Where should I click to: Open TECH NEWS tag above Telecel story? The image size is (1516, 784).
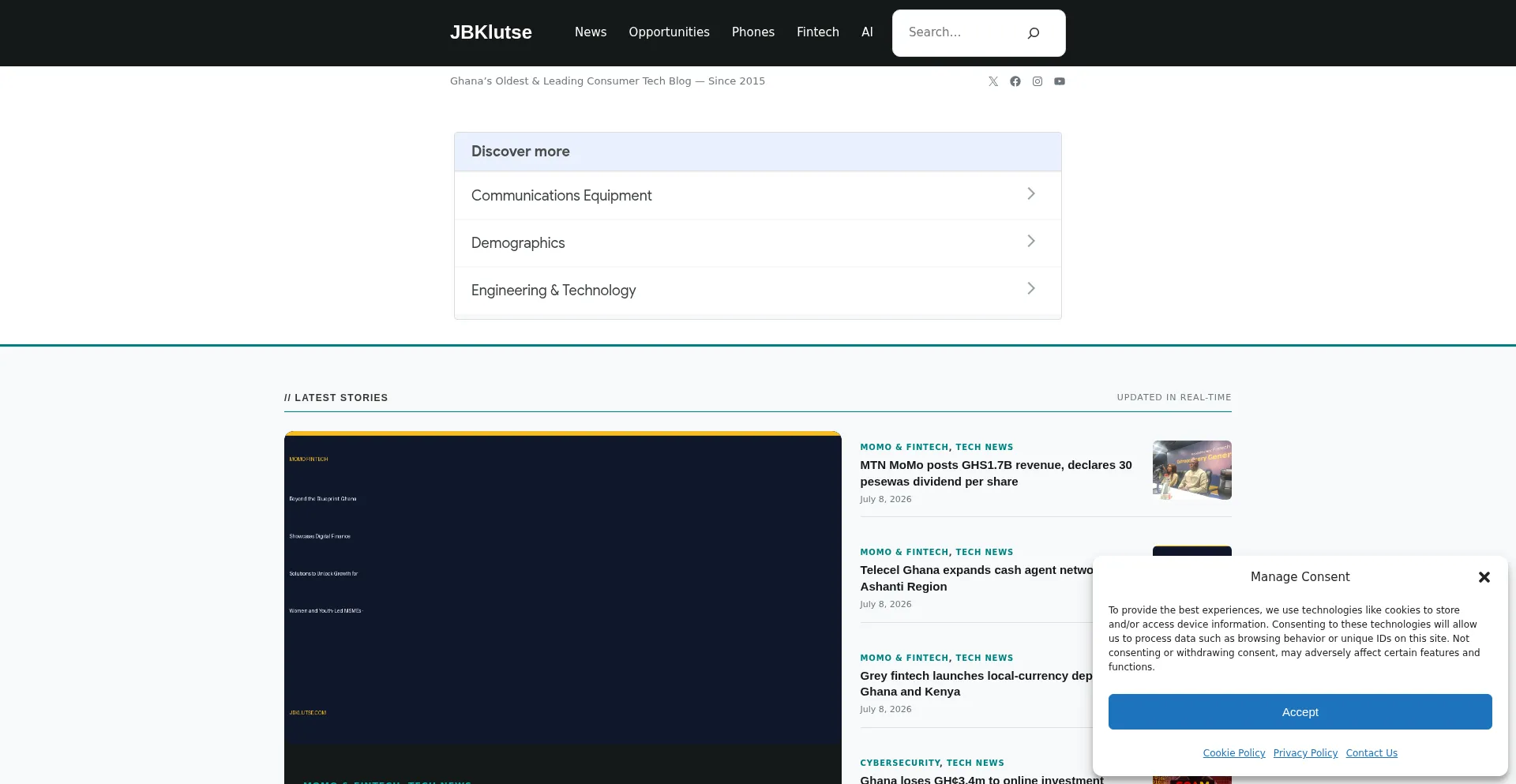coord(985,552)
